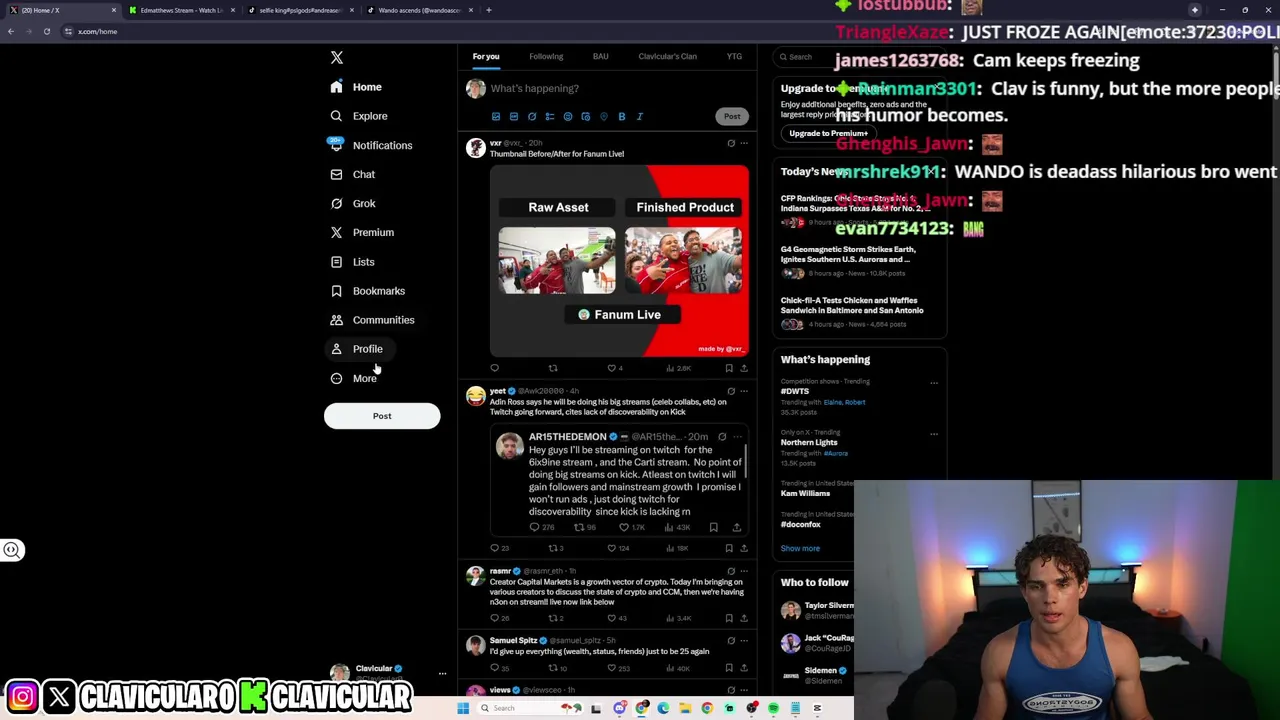Click the Windows Start button
The image size is (1280, 720).
pos(463,708)
